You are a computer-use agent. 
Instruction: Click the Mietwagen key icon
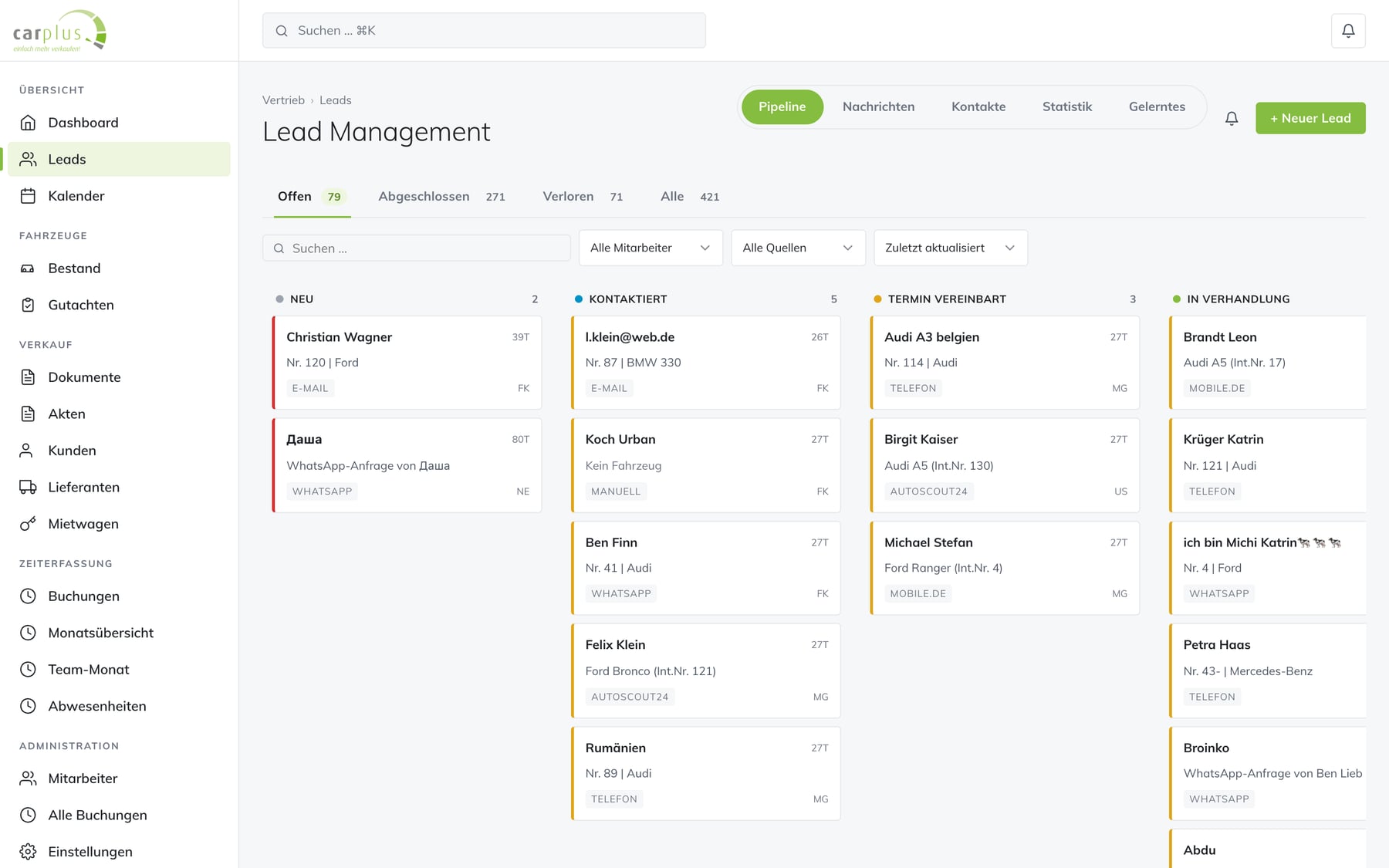[28, 524]
